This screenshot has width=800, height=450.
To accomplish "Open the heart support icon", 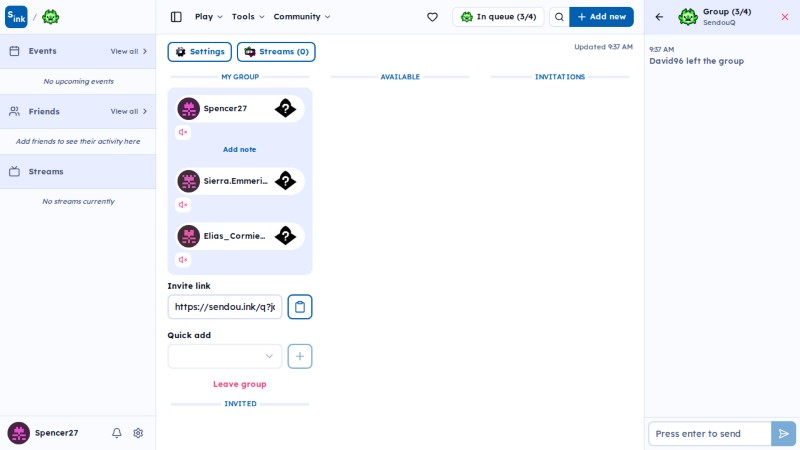I will point(432,17).
